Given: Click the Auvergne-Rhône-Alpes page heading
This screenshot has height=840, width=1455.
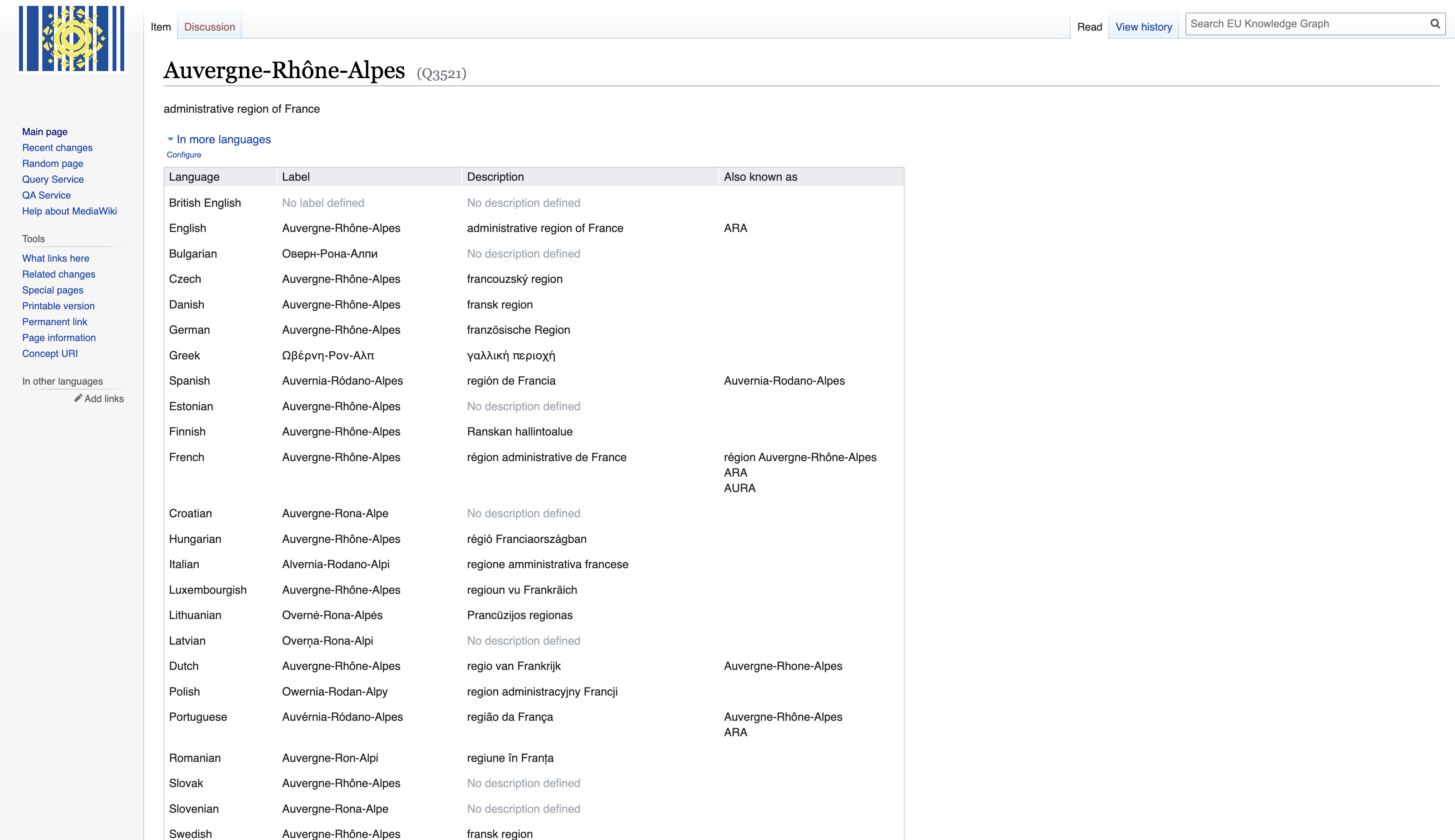Looking at the screenshot, I should point(285,70).
